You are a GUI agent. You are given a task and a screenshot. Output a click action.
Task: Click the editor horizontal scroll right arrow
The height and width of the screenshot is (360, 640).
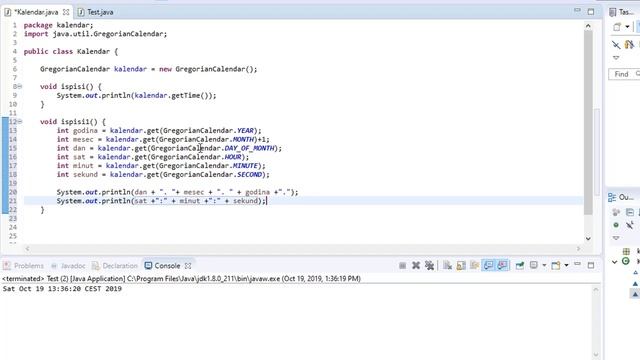point(578,249)
